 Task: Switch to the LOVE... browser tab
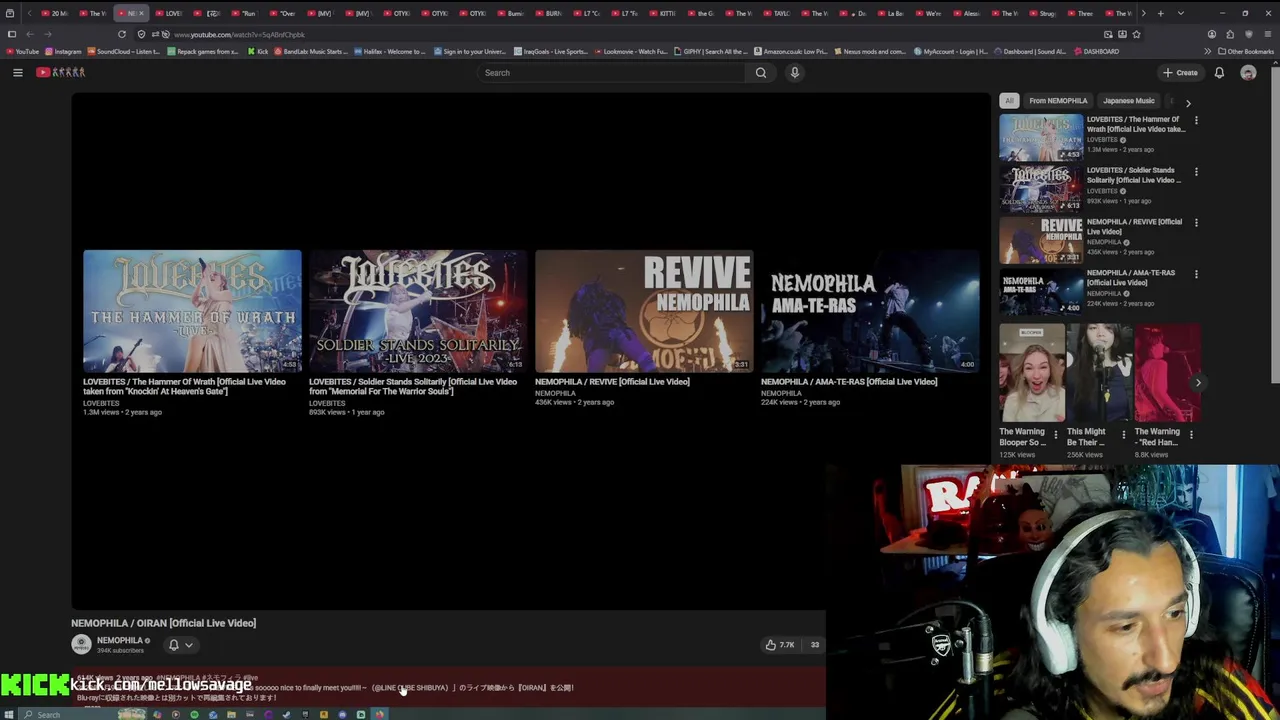(x=169, y=13)
